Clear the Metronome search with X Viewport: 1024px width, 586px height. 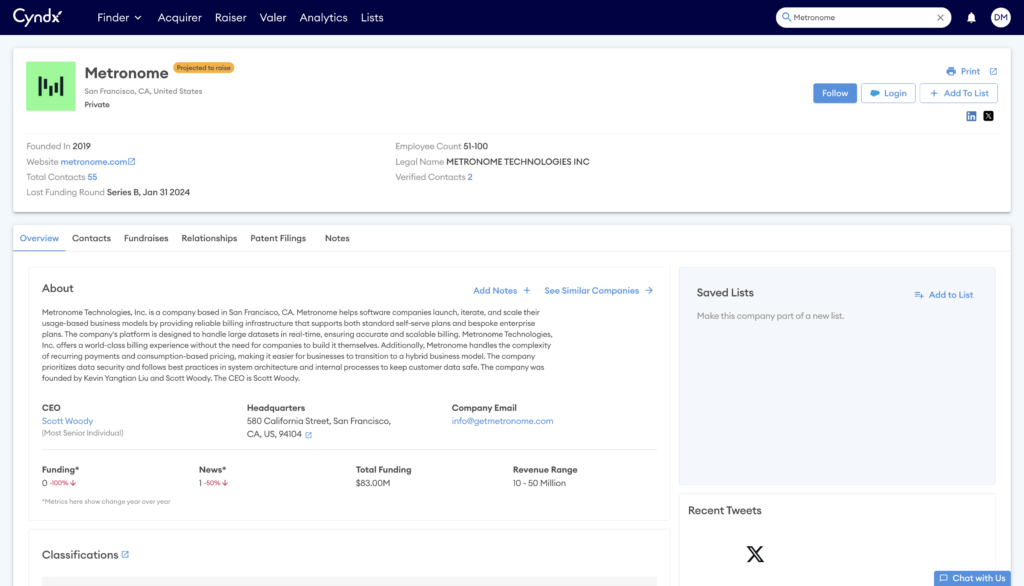coord(940,18)
